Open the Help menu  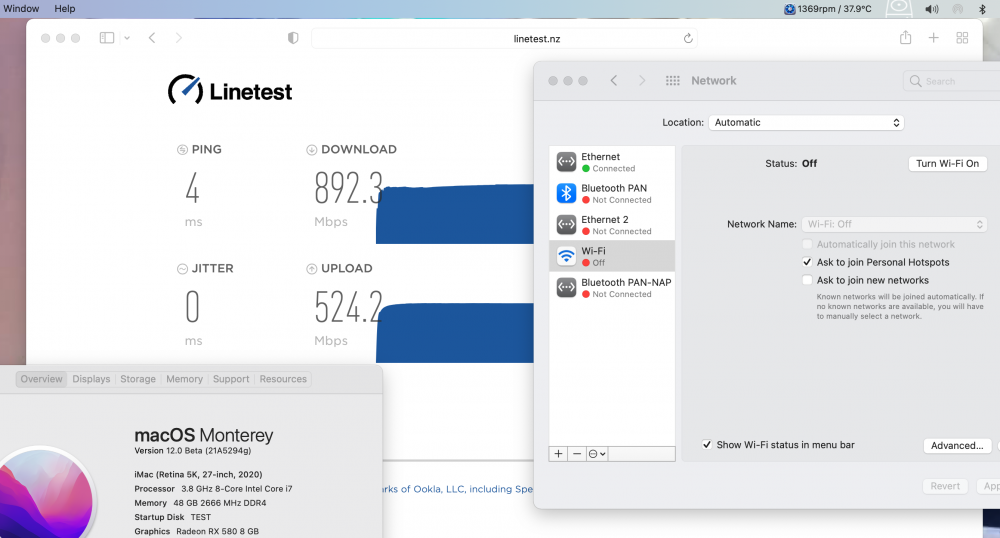pyautogui.click(x=64, y=8)
